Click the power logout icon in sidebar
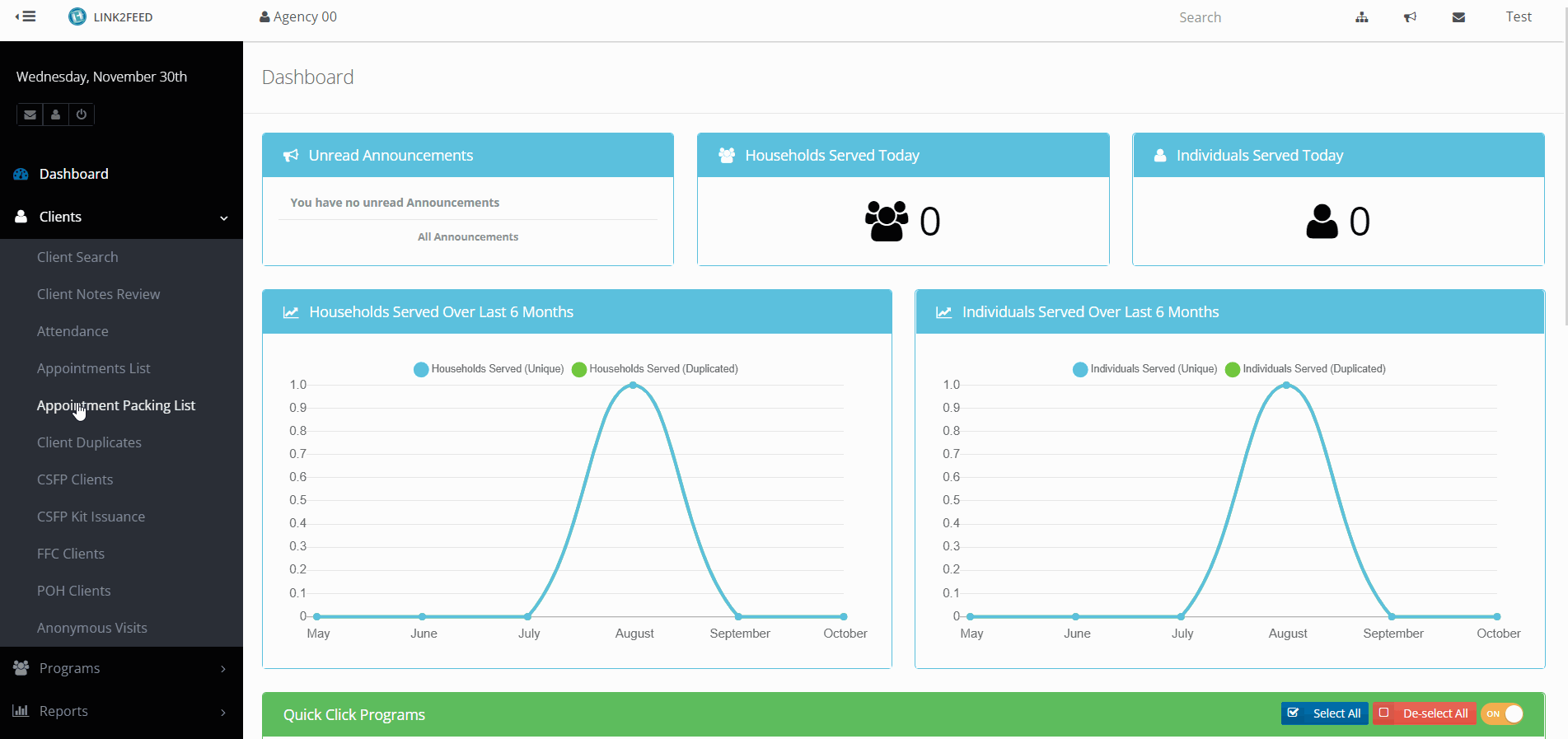 click(x=82, y=115)
